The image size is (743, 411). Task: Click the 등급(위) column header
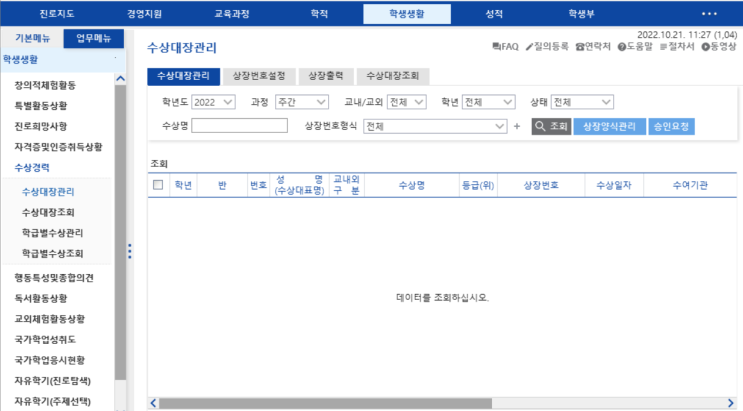pos(478,185)
